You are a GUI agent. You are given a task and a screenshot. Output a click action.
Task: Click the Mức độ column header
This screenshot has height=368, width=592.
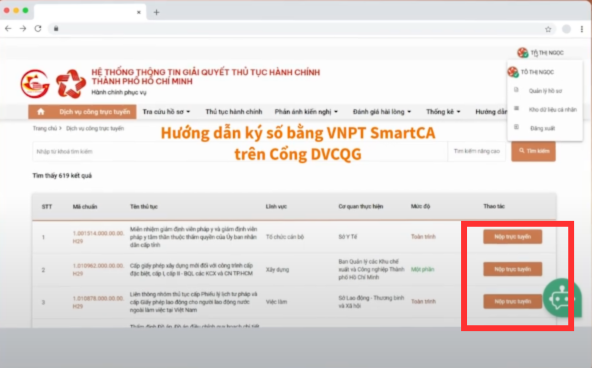pos(420,206)
